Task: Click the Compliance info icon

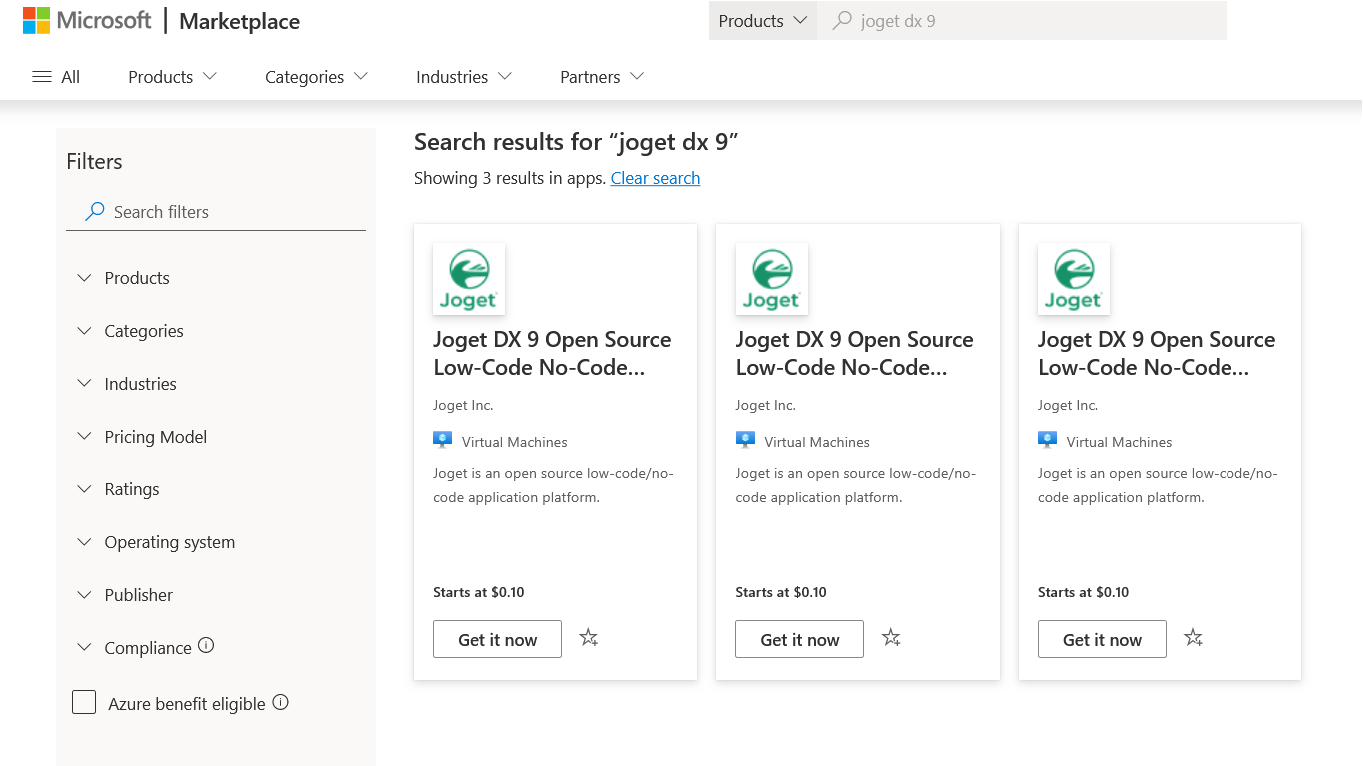Action: (x=206, y=646)
